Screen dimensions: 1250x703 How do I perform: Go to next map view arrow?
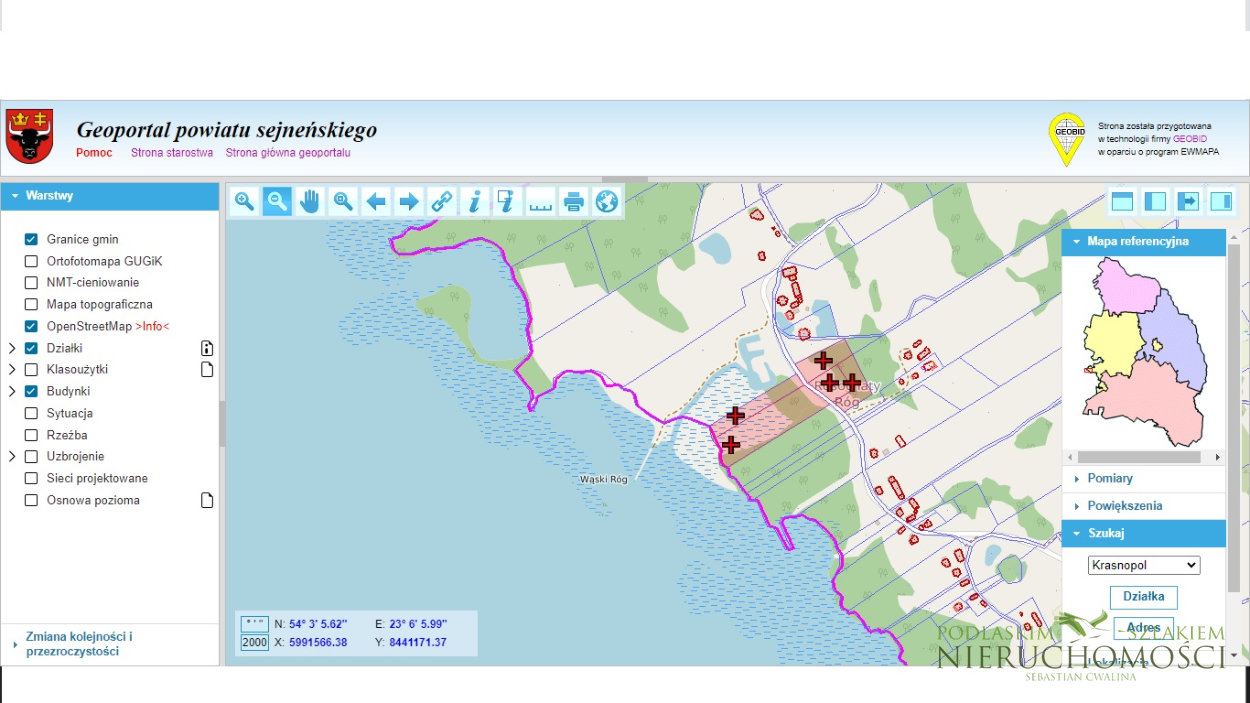(x=409, y=202)
